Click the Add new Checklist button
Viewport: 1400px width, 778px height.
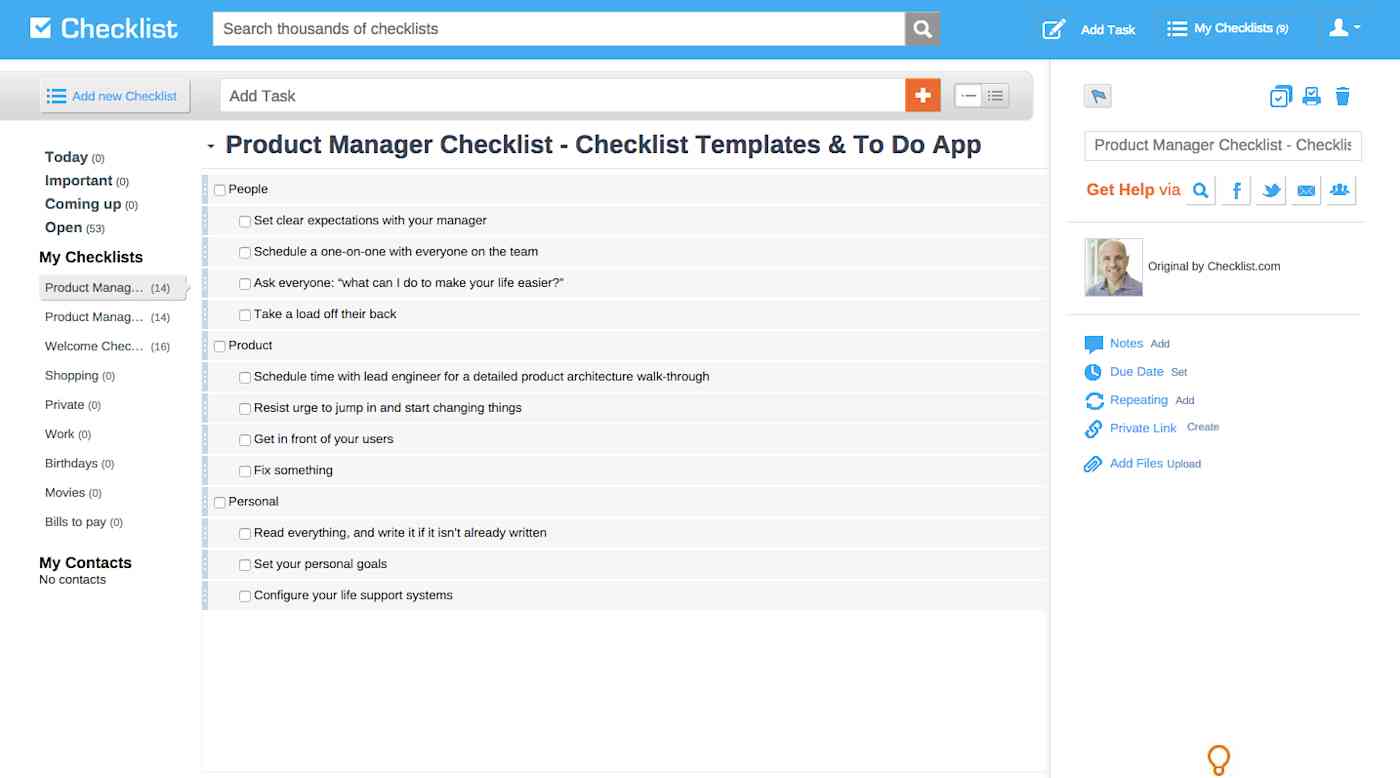[114, 96]
